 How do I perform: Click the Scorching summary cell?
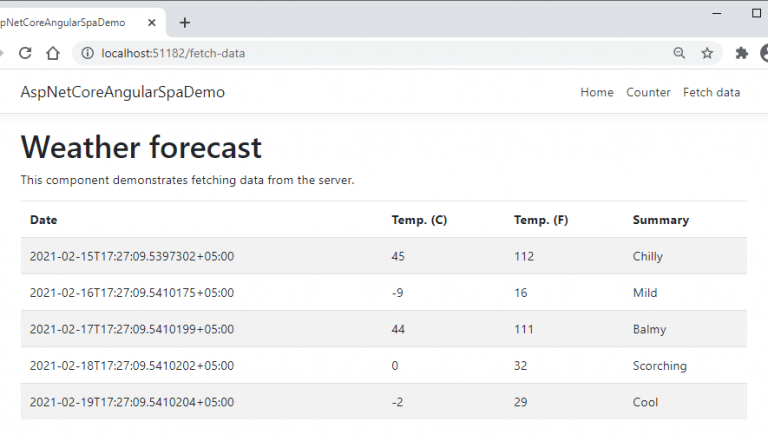[659, 366]
